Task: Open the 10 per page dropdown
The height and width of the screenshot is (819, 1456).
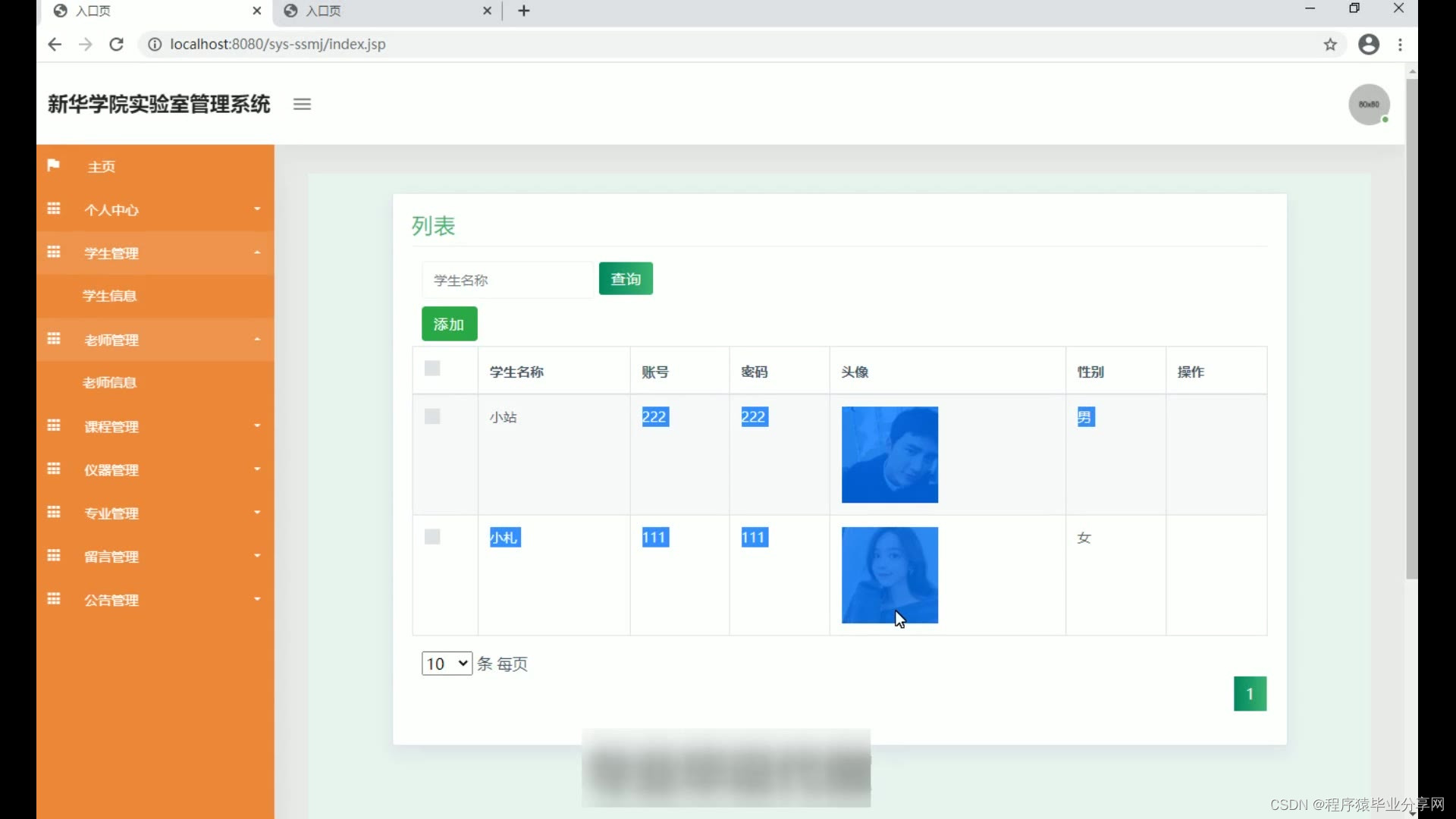Action: (447, 664)
